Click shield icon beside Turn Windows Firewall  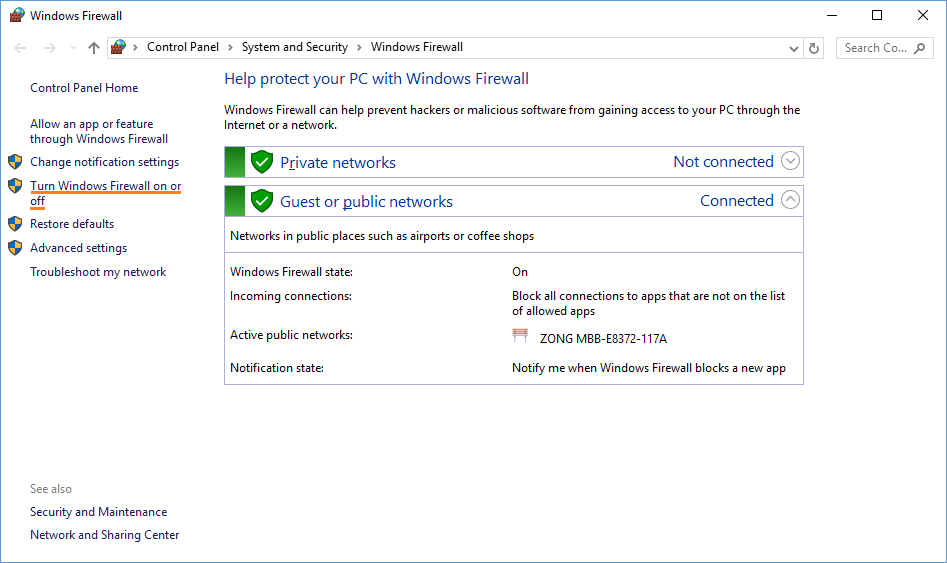click(x=15, y=185)
